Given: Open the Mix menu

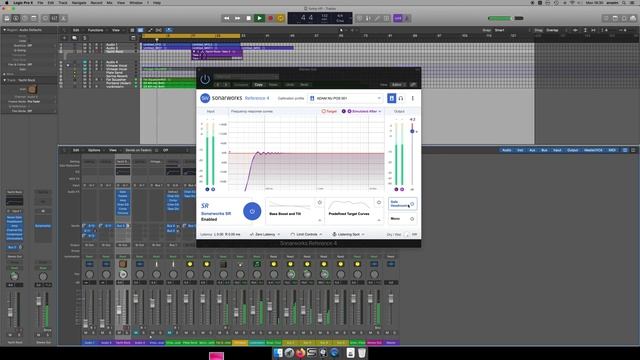Looking at the screenshot, I should pyautogui.click(x=109, y=2).
